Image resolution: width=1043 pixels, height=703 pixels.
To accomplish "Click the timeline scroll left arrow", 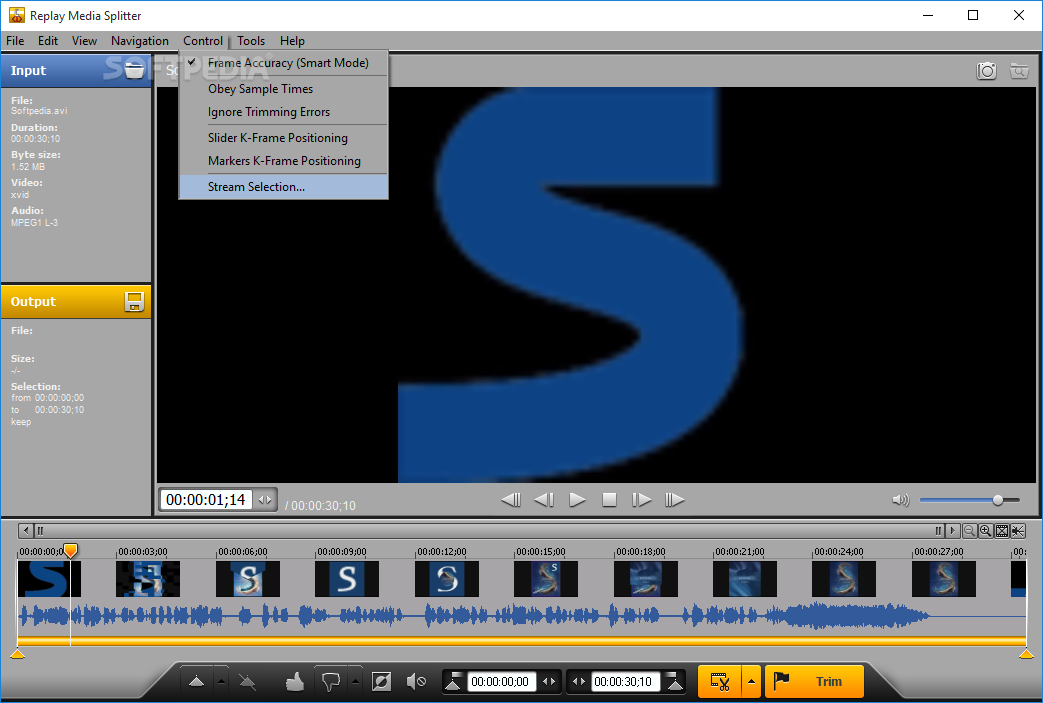I will coord(26,531).
